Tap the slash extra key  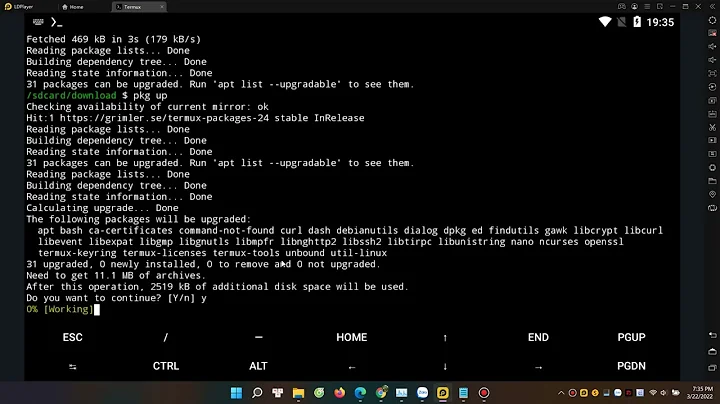(x=166, y=337)
